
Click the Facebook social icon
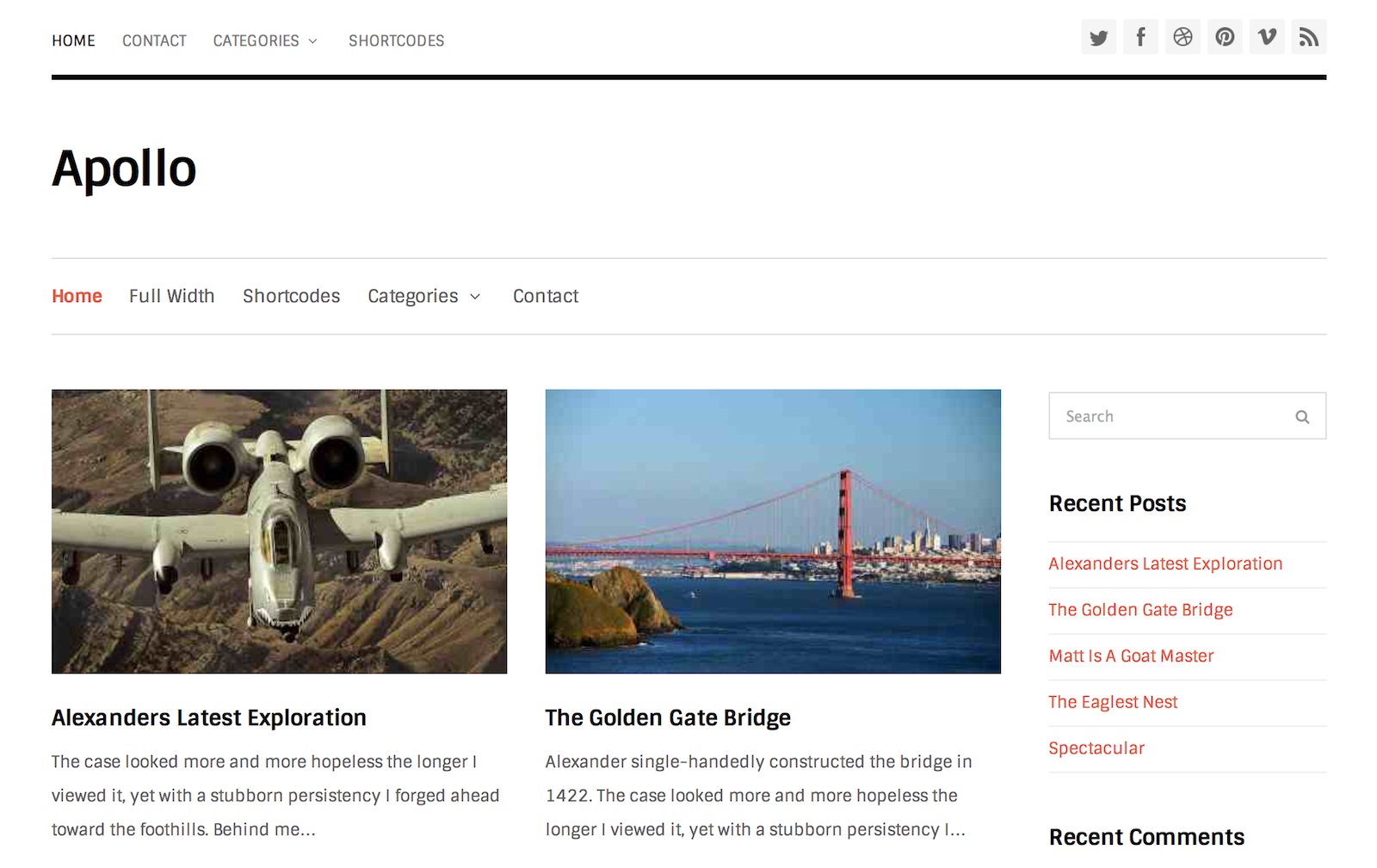pos(1140,38)
